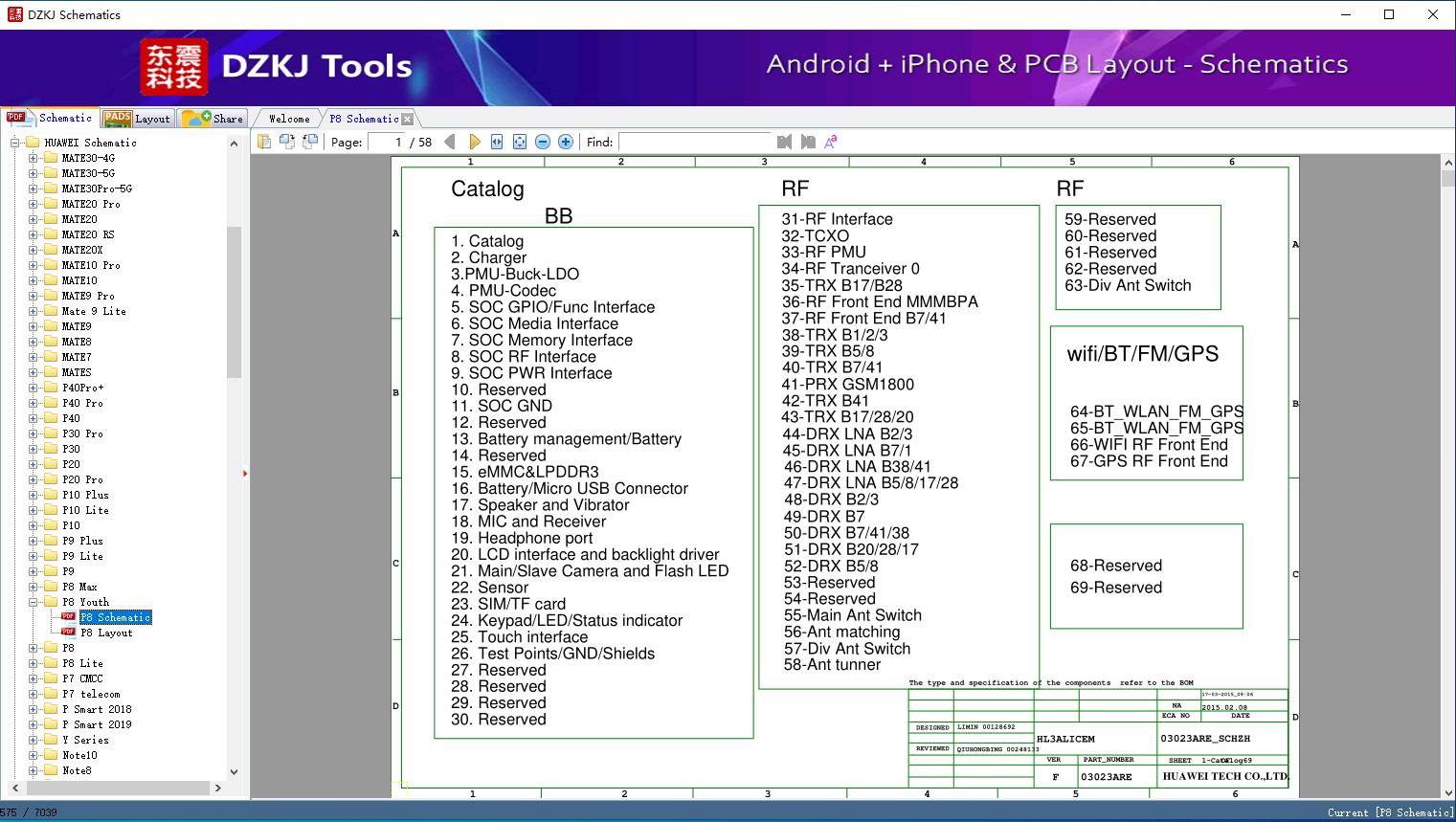Screen dimensions: 1456x822
Task: Click the fit width icon
Action: point(497,142)
